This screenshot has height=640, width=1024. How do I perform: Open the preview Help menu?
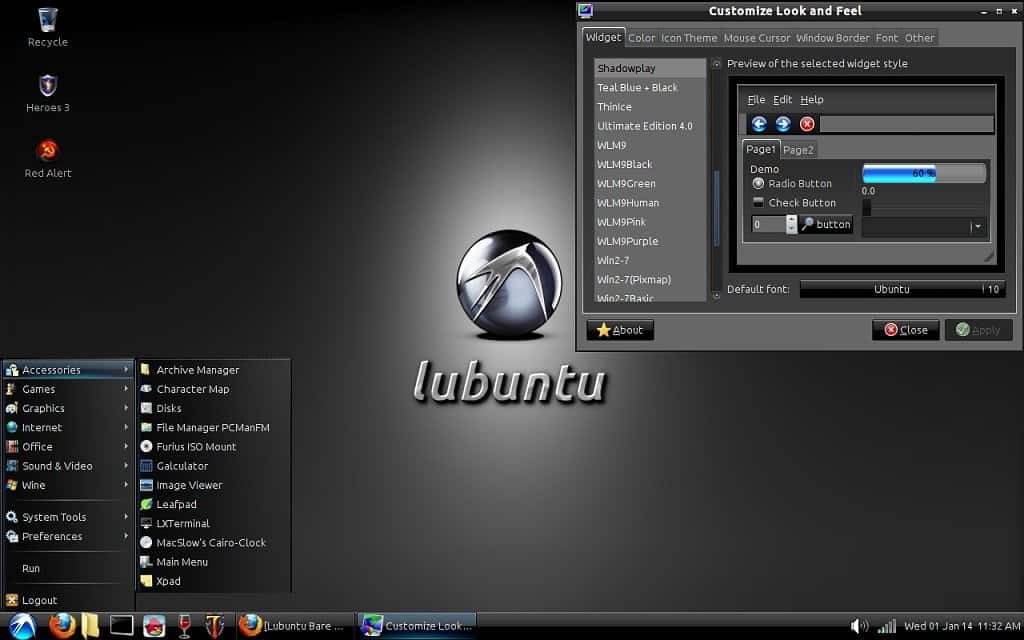point(812,99)
